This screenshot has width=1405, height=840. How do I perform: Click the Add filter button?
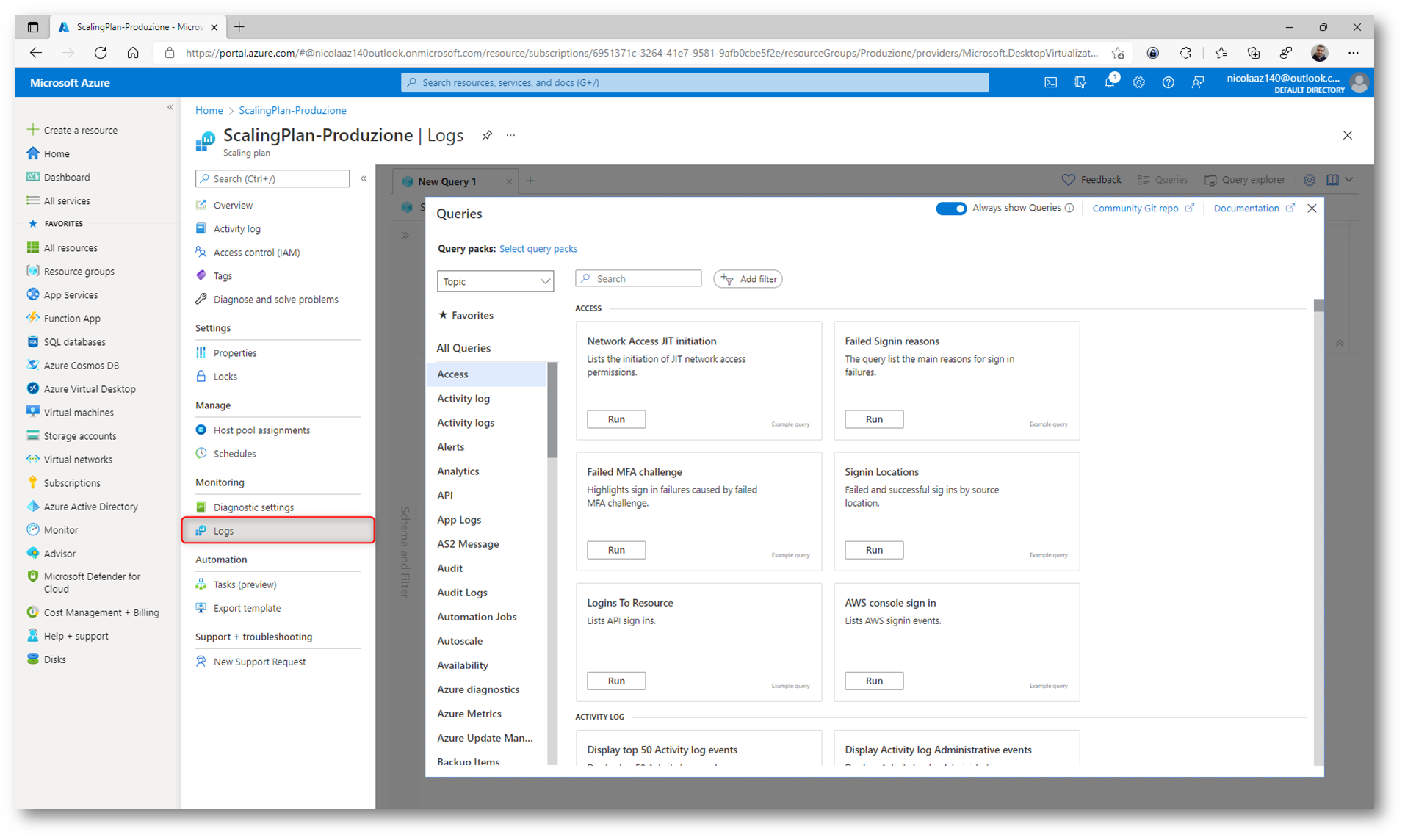(x=748, y=279)
